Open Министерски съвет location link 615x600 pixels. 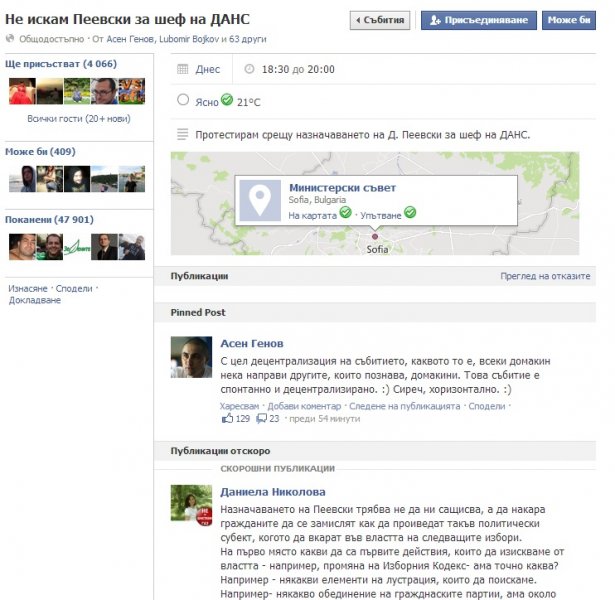[342, 188]
